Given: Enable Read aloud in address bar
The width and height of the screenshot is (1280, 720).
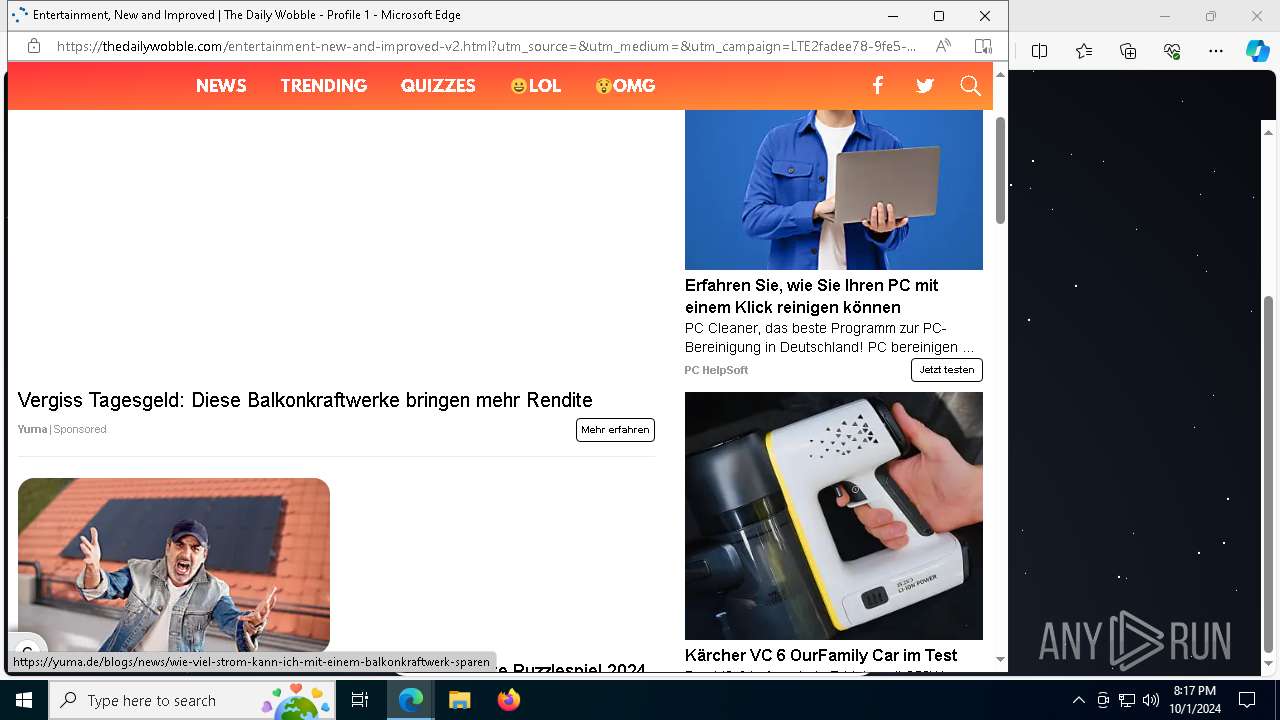Looking at the screenshot, I should pyautogui.click(x=943, y=46).
